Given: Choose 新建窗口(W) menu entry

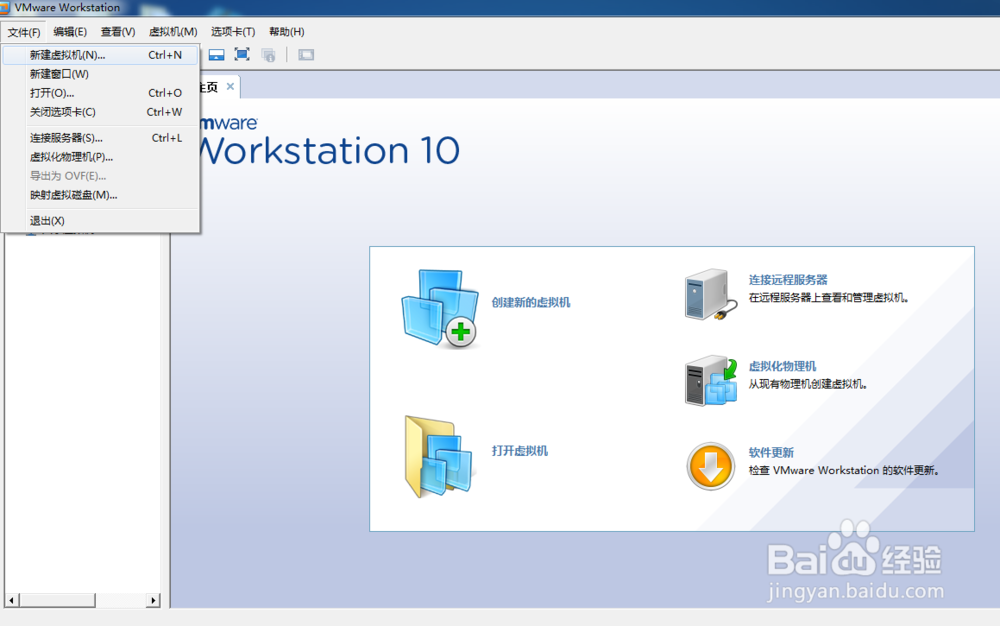Looking at the screenshot, I should 101,74.
